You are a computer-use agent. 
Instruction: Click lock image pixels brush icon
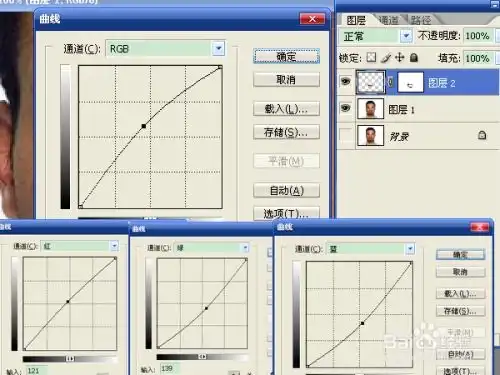386,58
